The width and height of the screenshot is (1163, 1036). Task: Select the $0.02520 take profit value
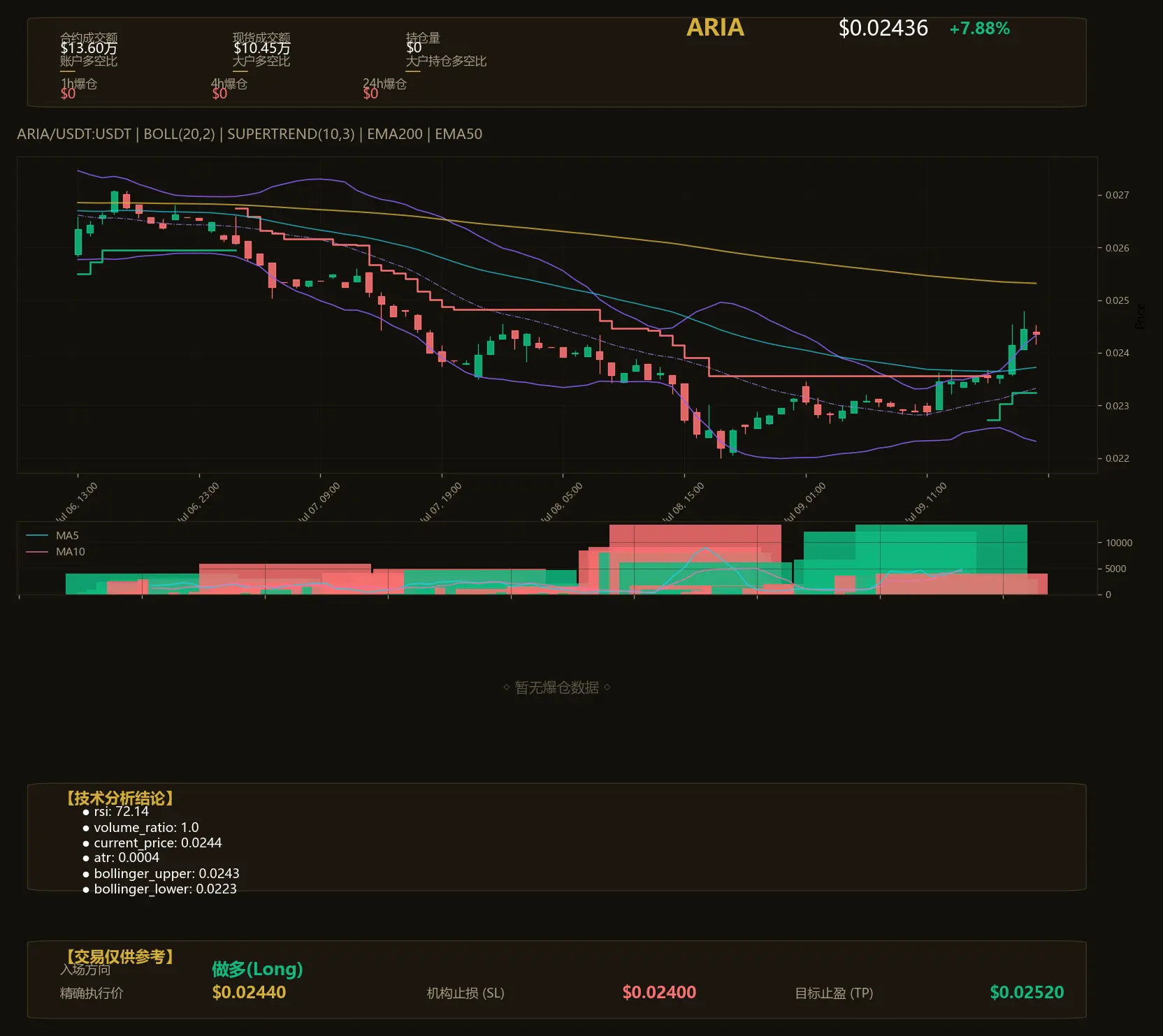pos(1027,993)
